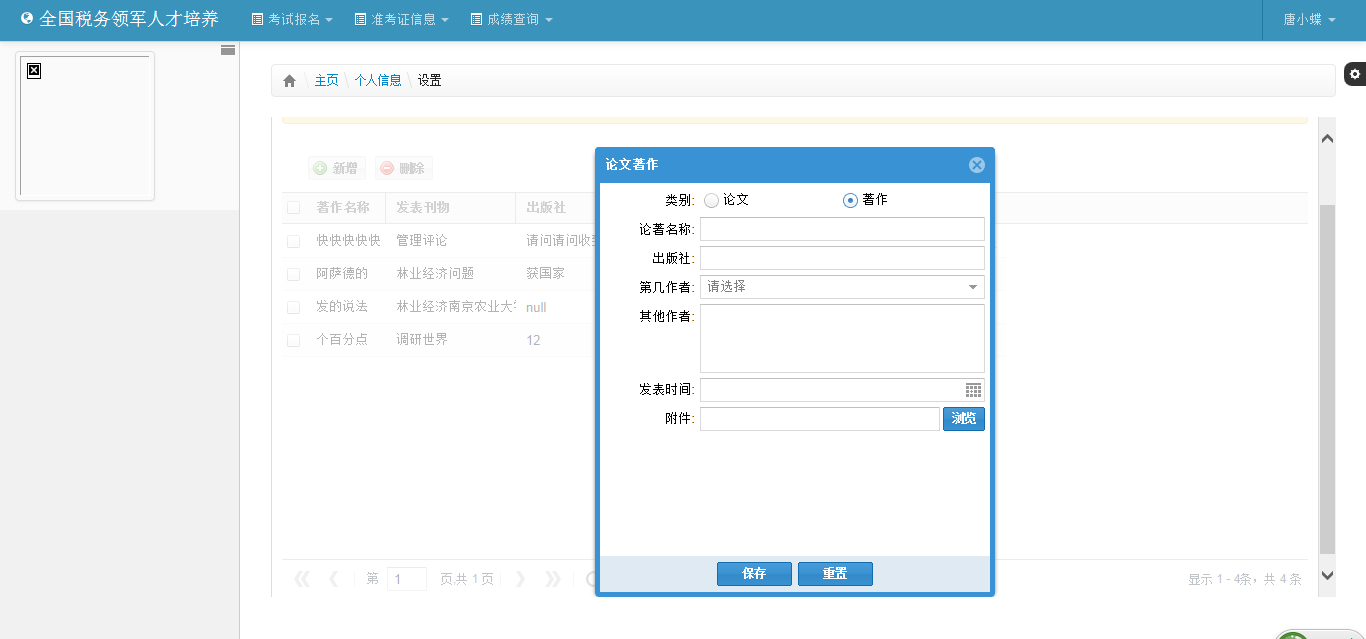Go to previous page arrow in pager
Image resolution: width=1366 pixels, height=639 pixels.
tap(334, 579)
